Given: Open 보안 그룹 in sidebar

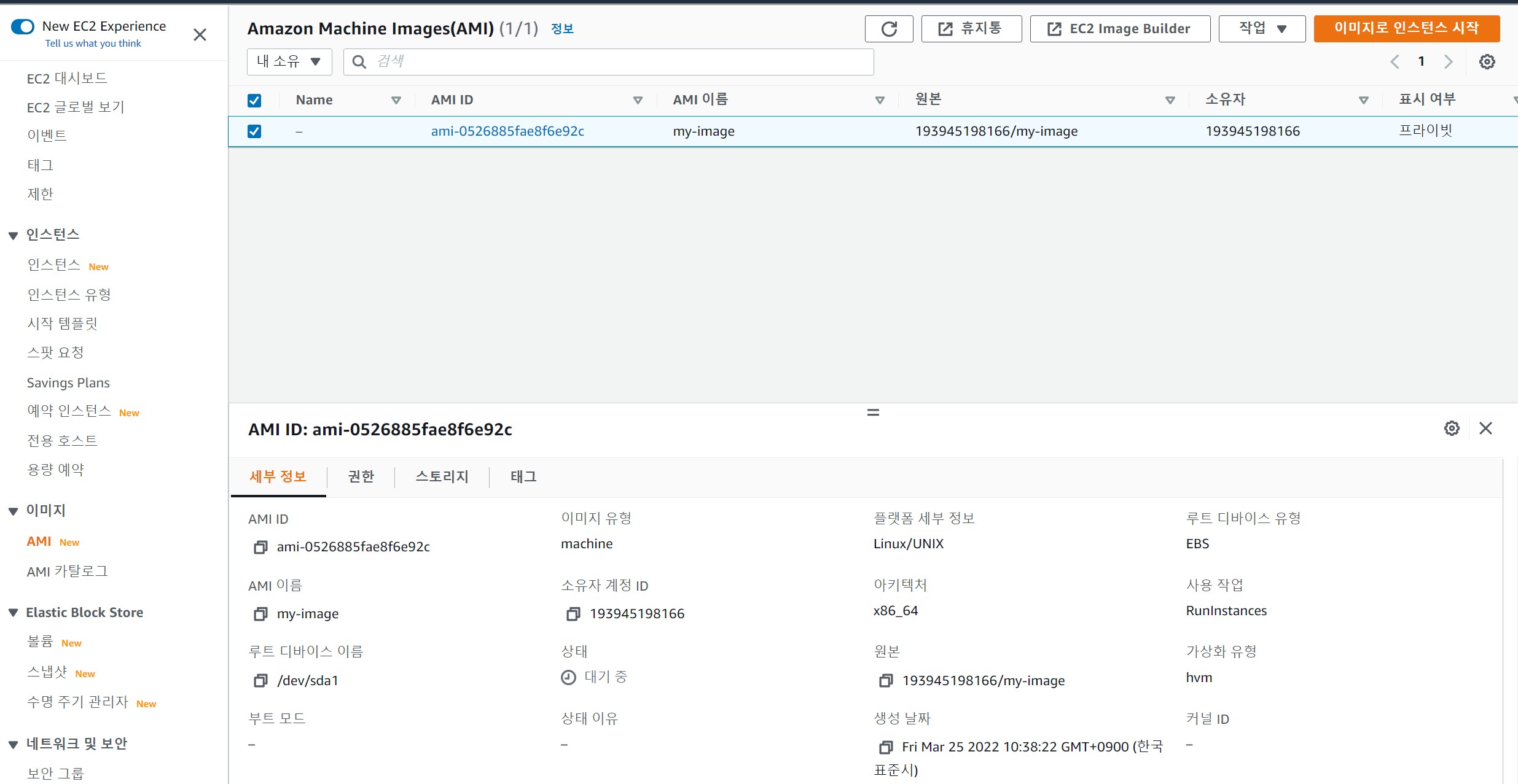Looking at the screenshot, I should tap(55, 774).
